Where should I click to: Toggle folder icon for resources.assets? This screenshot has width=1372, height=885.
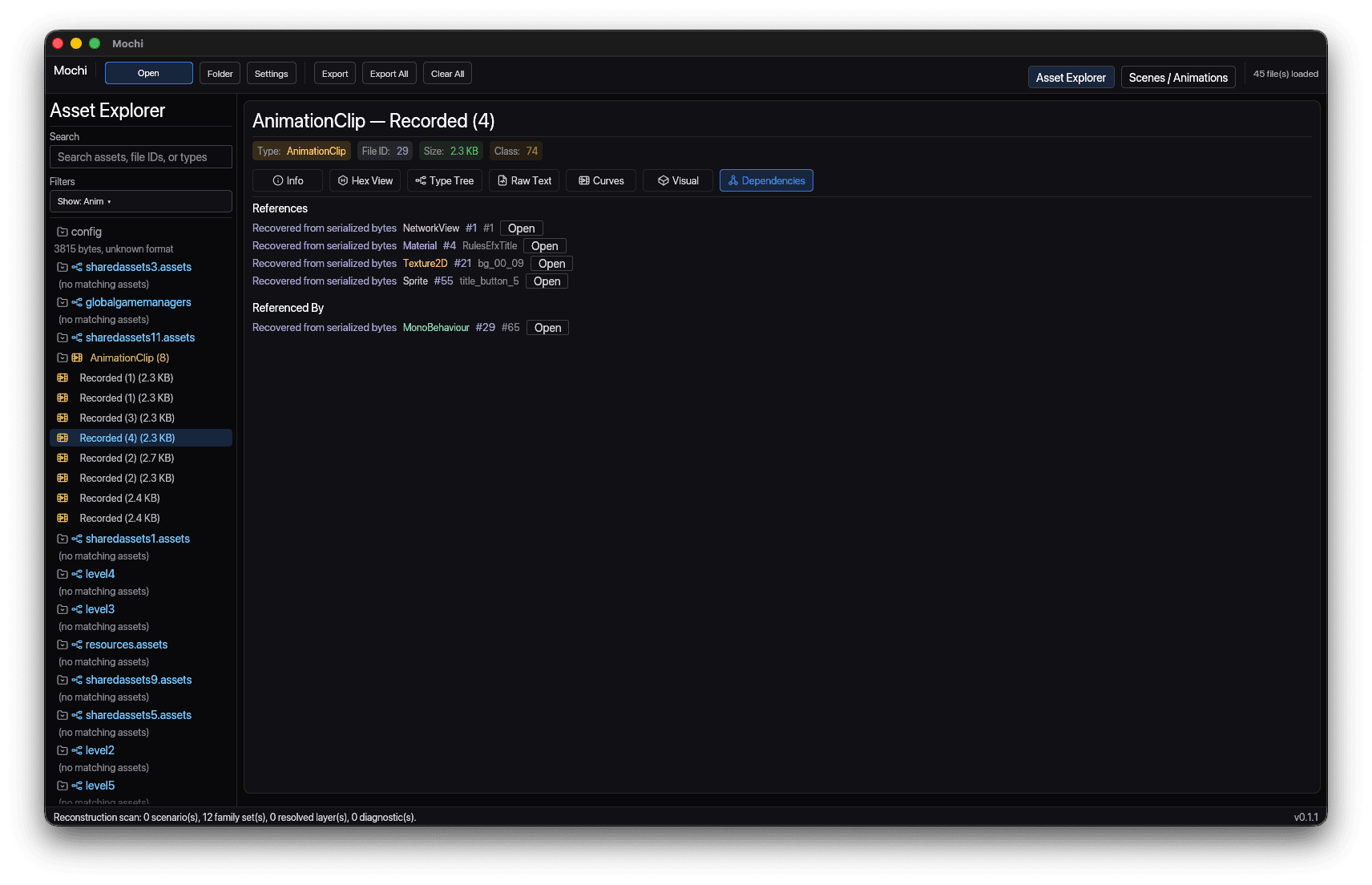point(63,645)
